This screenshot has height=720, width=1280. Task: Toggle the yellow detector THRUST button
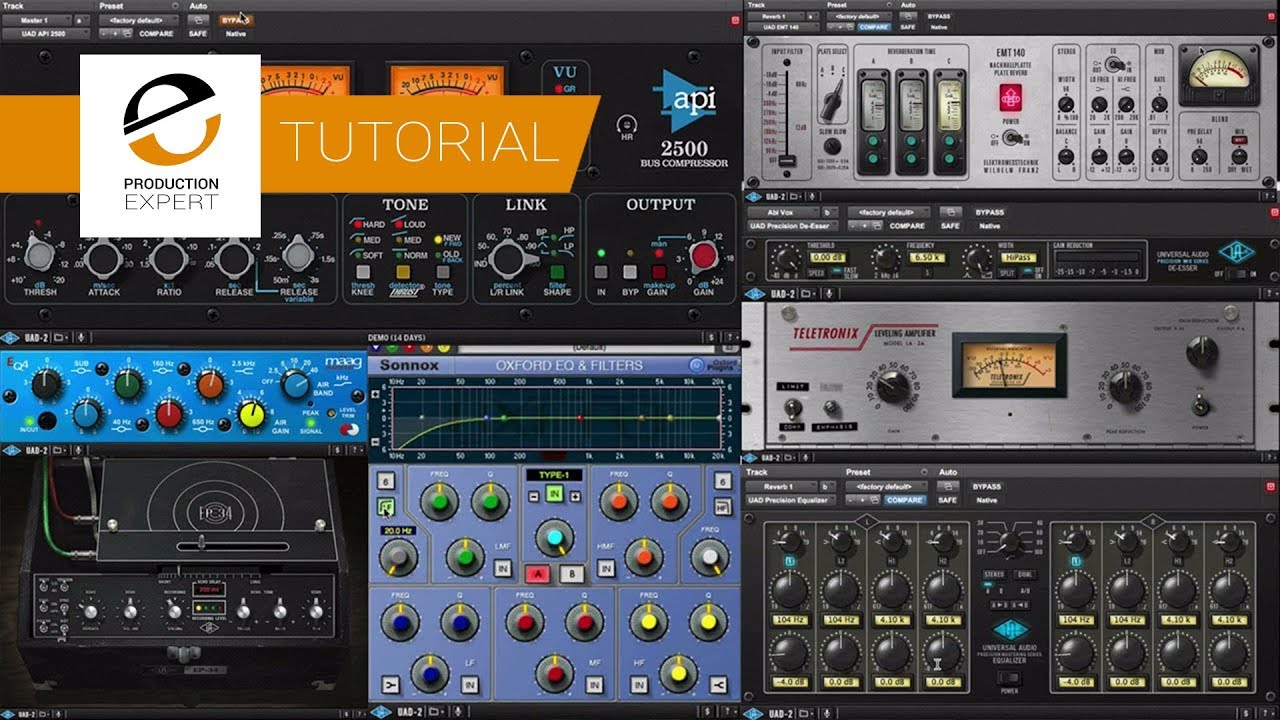click(403, 271)
